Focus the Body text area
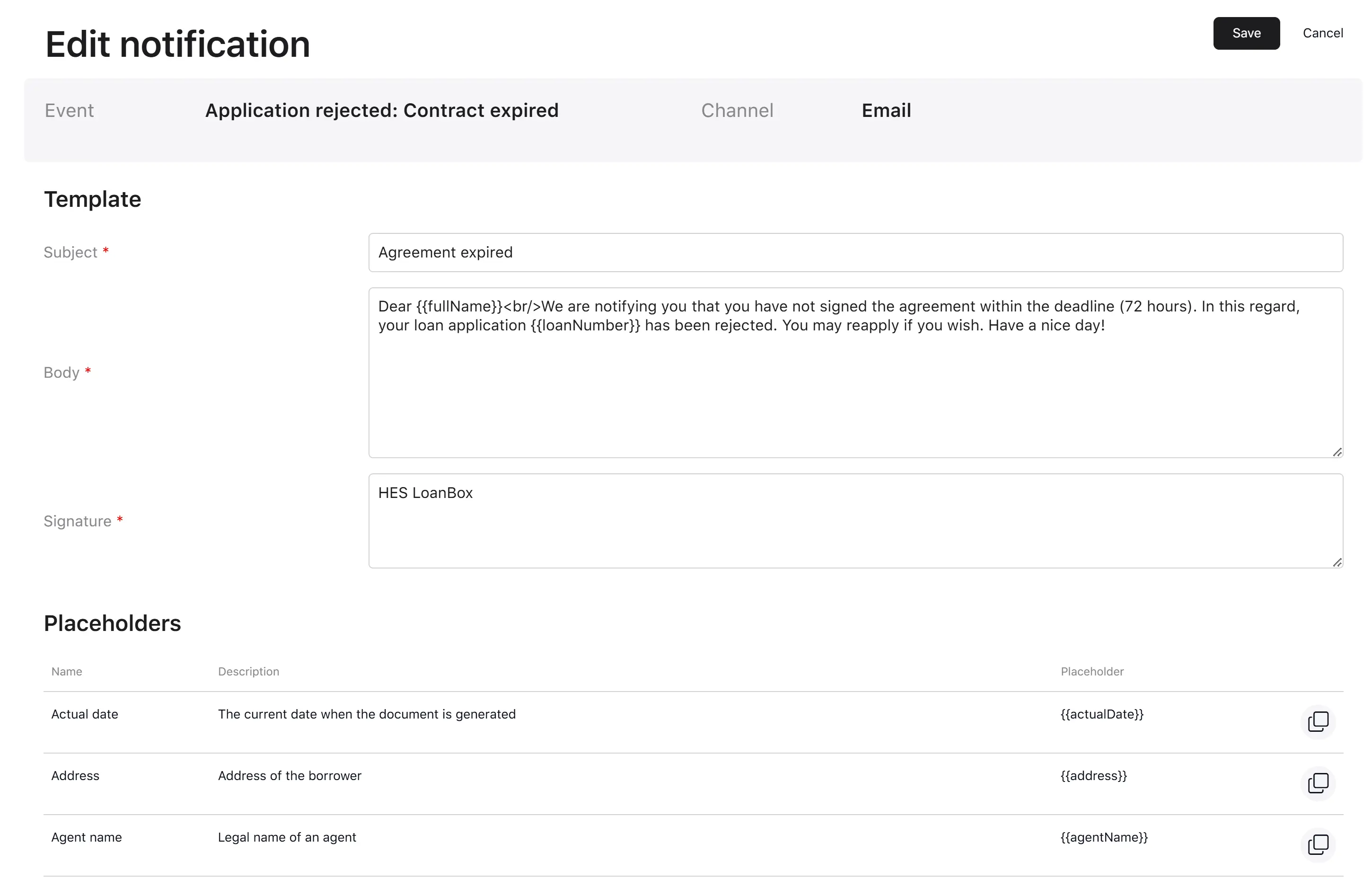 [x=855, y=373]
